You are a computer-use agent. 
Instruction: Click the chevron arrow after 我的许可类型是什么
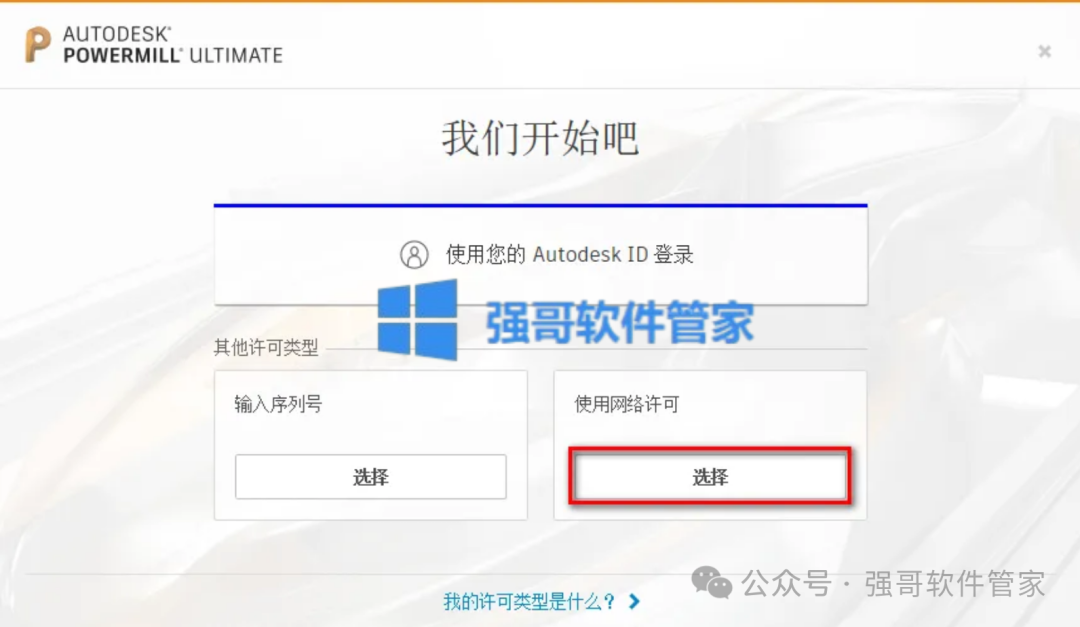coord(634,602)
